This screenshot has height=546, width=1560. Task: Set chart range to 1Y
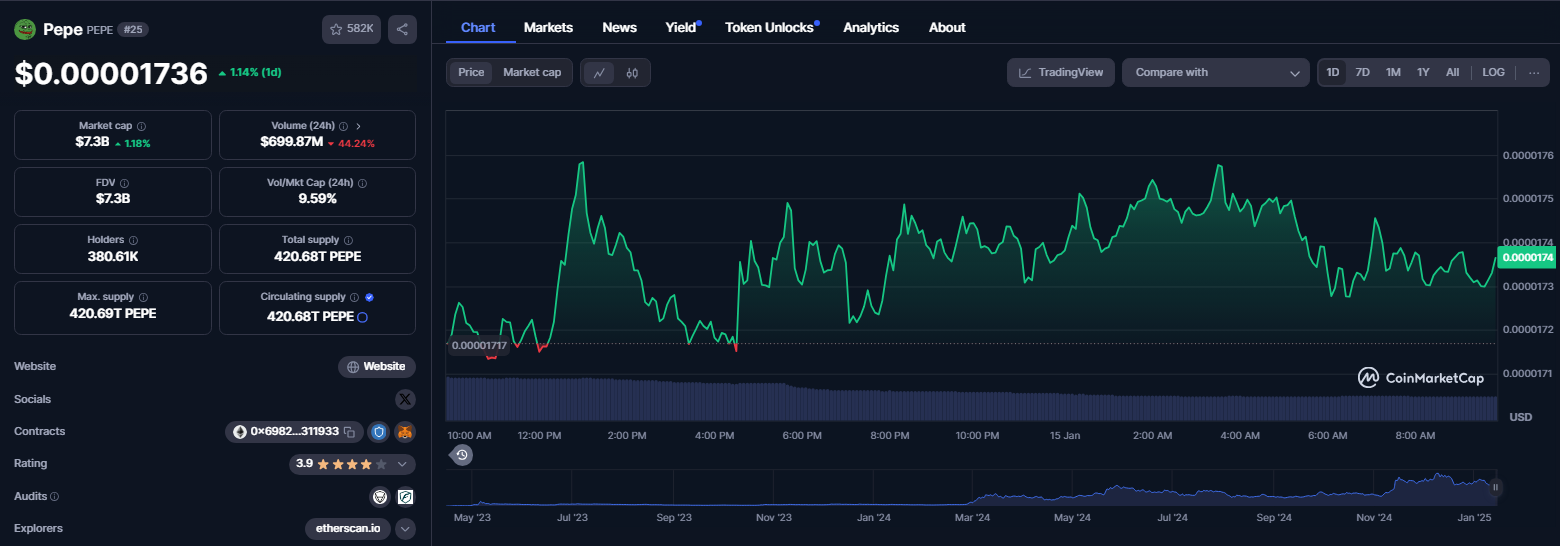pyautogui.click(x=1423, y=72)
